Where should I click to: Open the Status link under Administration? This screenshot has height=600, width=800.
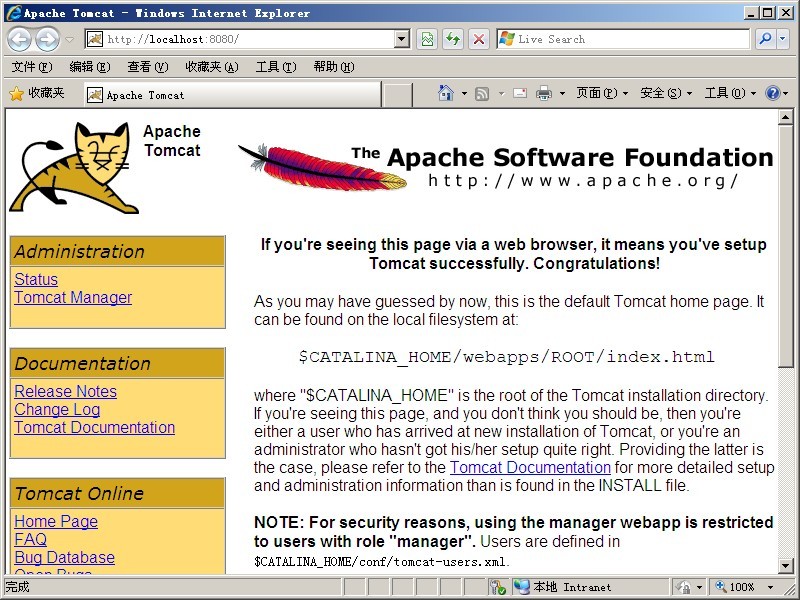coord(36,279)
